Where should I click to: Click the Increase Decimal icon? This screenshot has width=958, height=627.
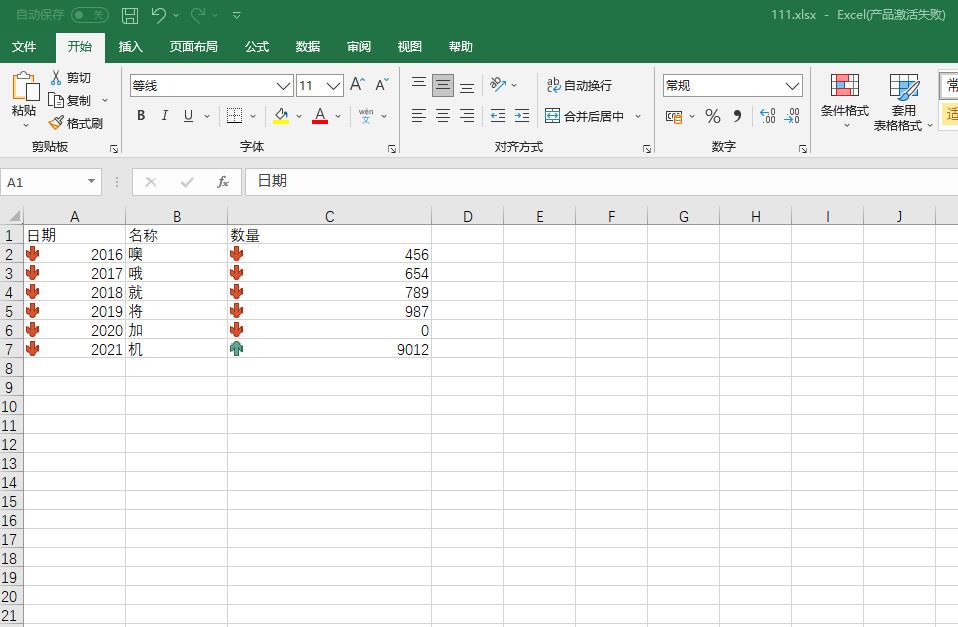click(767, 117)
